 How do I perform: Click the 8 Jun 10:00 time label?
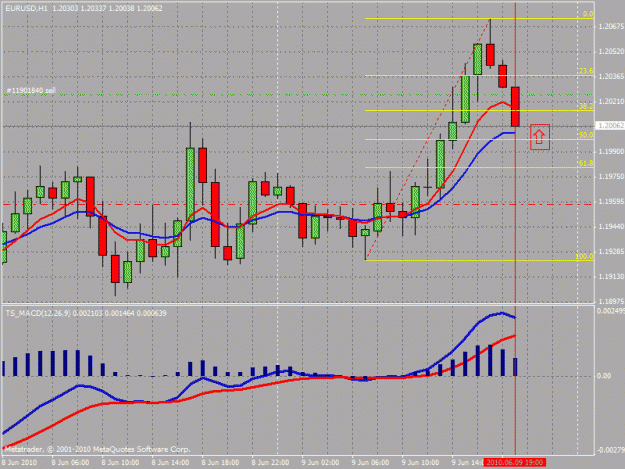pos(120,463)
